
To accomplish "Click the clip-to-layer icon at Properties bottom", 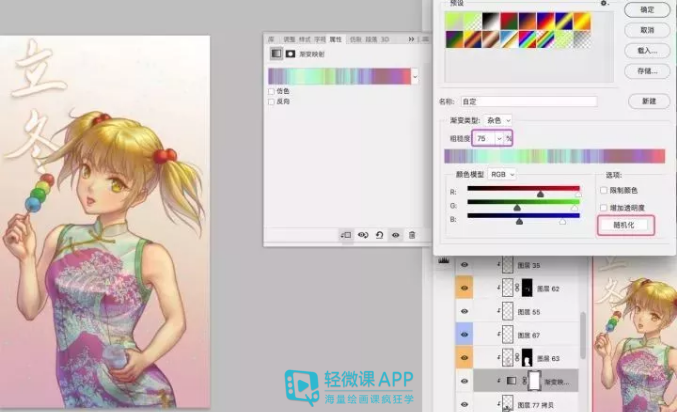I will point(346,235).
